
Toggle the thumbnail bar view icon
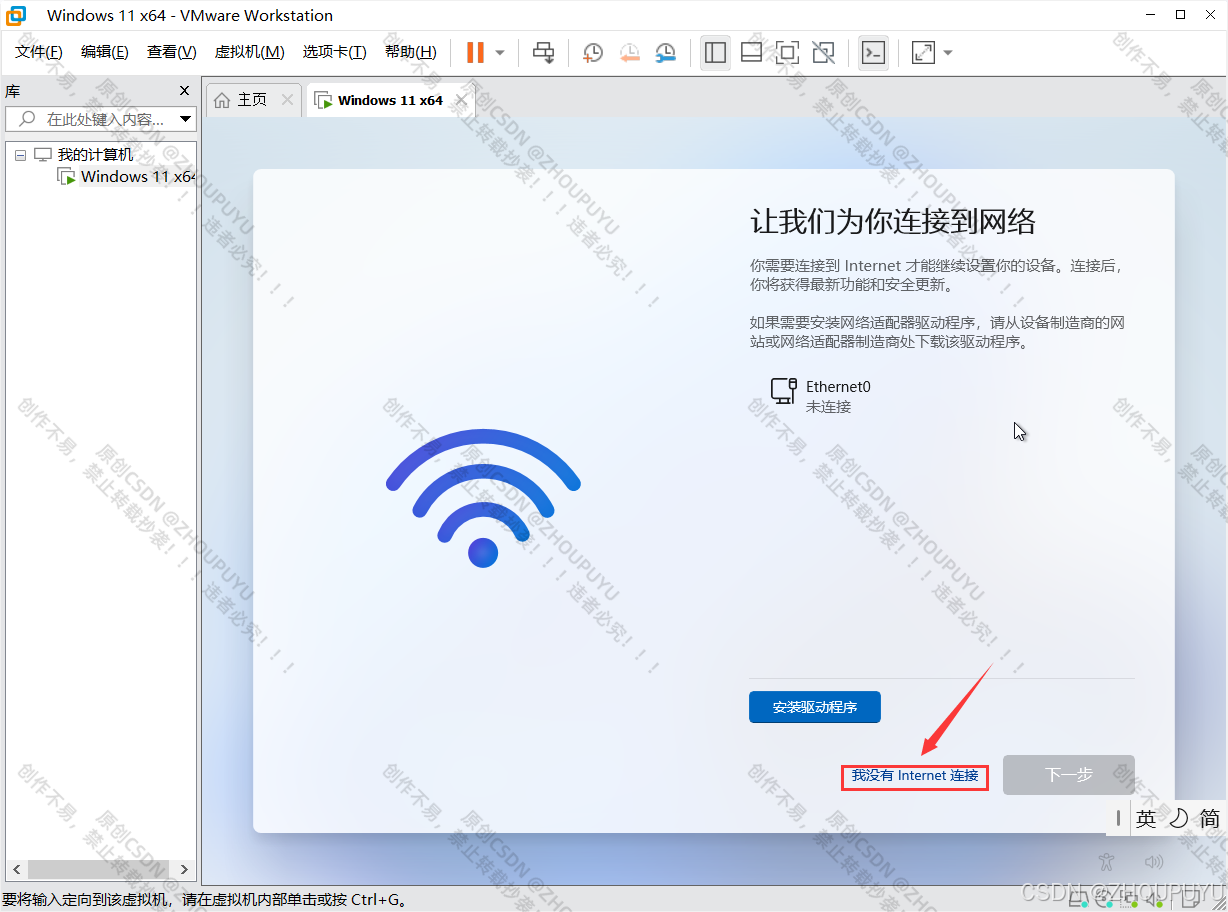tap(751, 52)
